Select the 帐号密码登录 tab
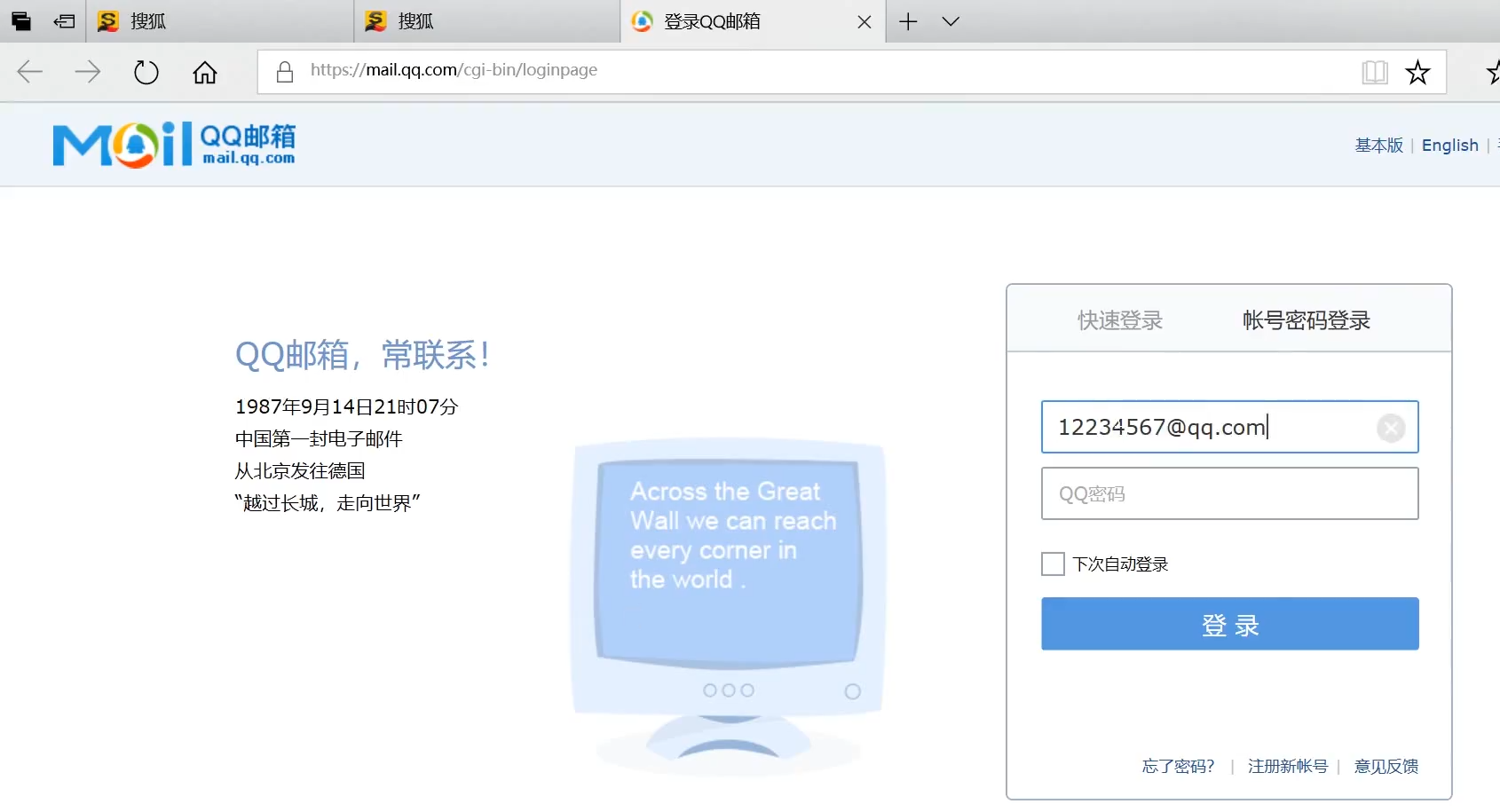The image size is (1500, 812). click(1306, 320)
